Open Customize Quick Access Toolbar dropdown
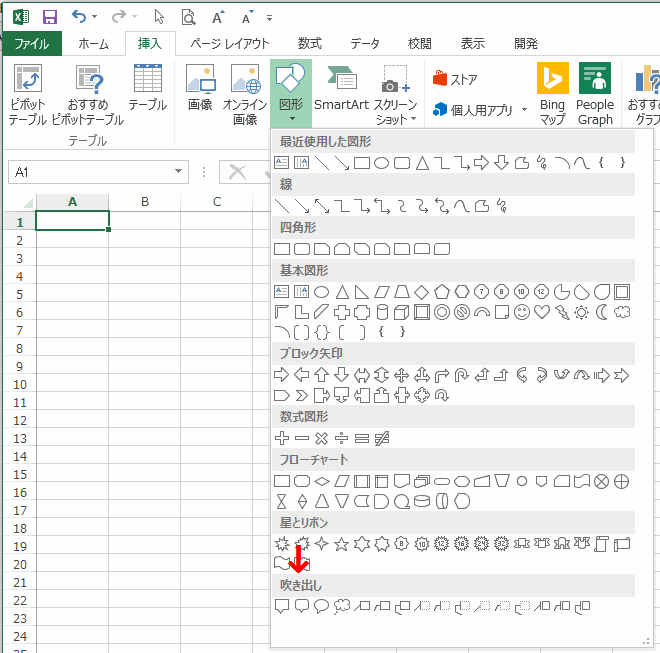This screenshot has height=653, width=660. coord(269,18)
